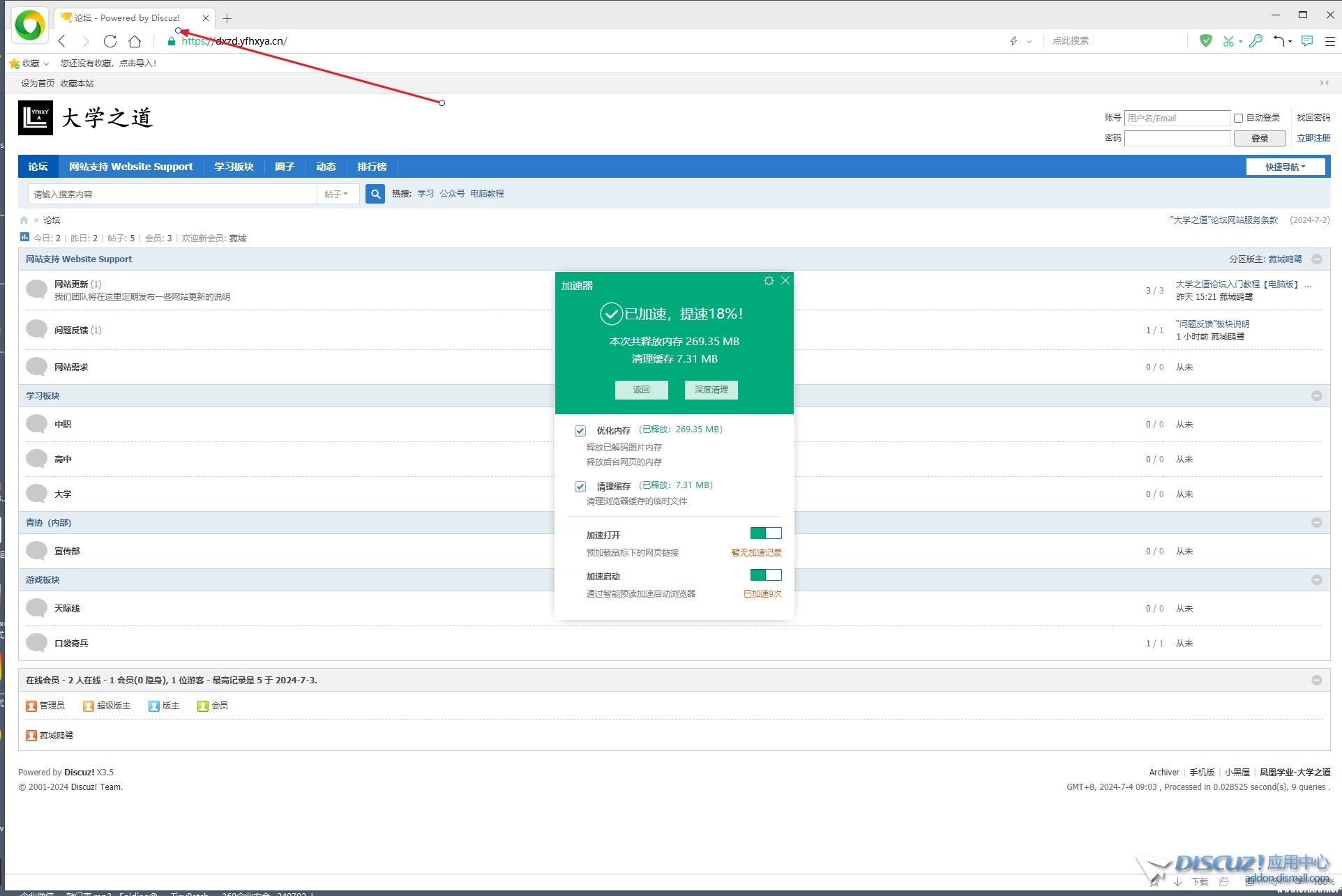Click the green security shield icon
This screenshot has width=1342, height=896.
tap(1205, 41)
